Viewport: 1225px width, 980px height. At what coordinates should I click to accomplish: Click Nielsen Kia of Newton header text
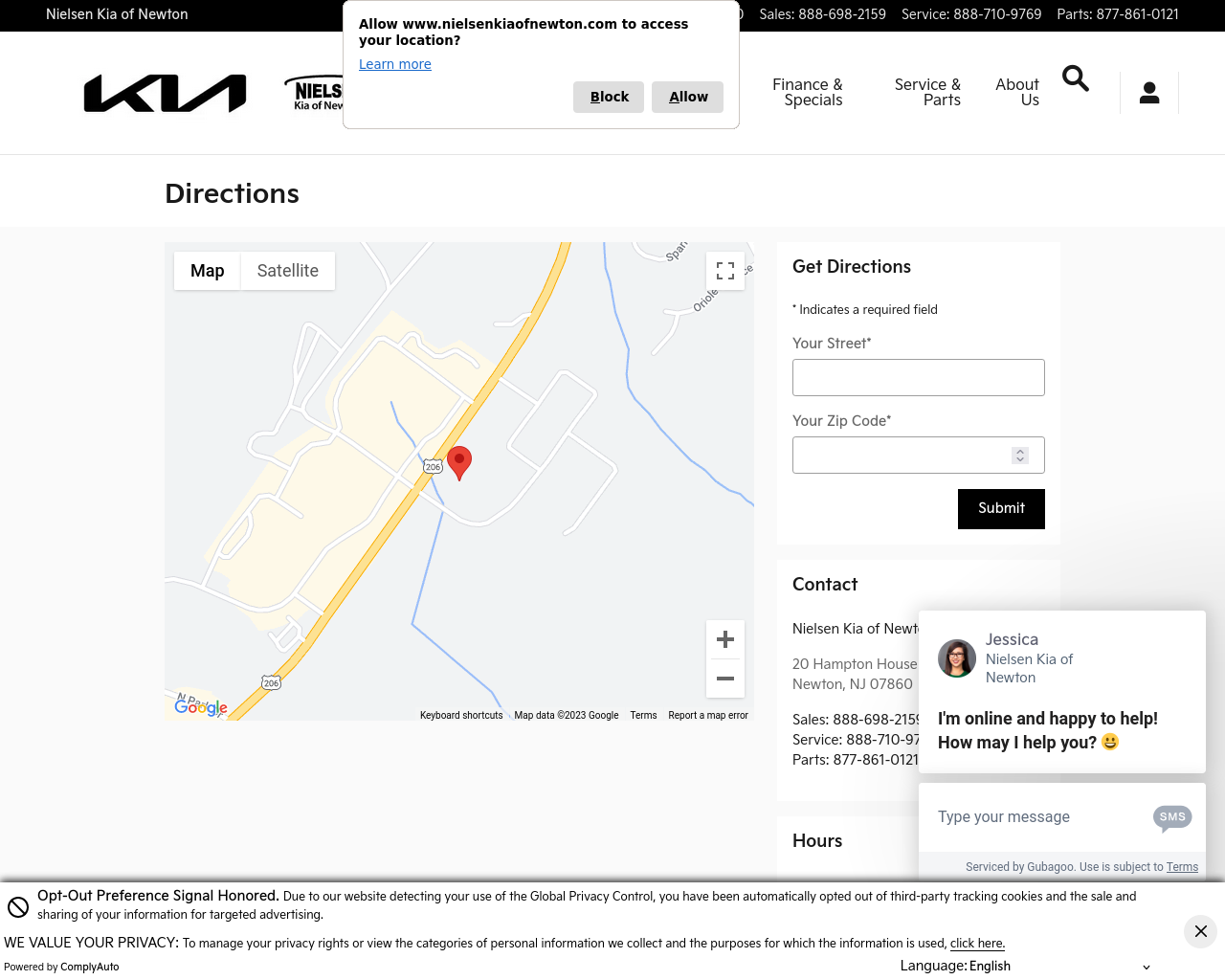117,14
